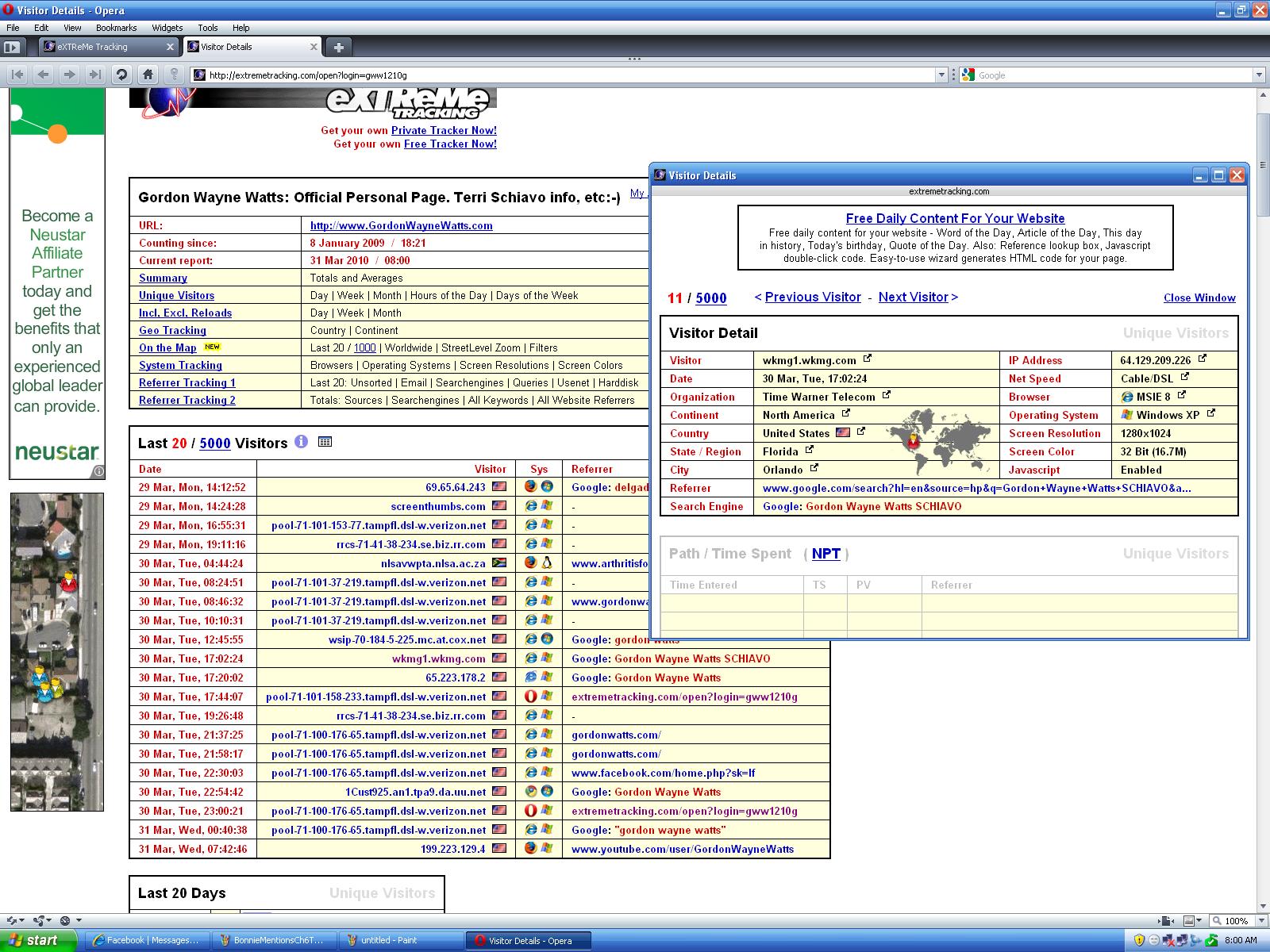The height and width of the screenshot is (952, 1270).
Task: Click the security shield tray icon
Action: (x=1139, y=940)
